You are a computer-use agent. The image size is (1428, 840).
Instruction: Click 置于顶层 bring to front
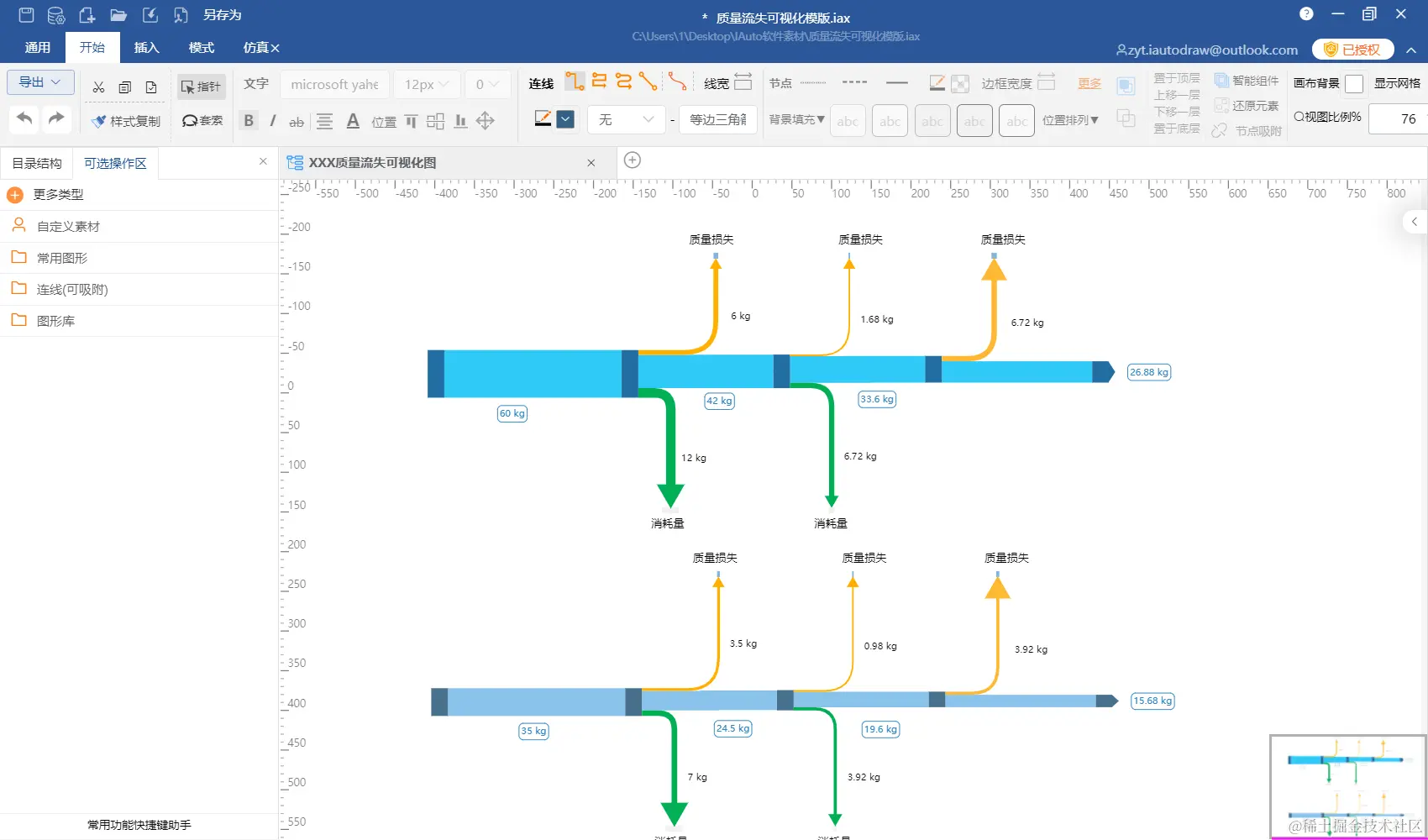[x=1177, y=78]
